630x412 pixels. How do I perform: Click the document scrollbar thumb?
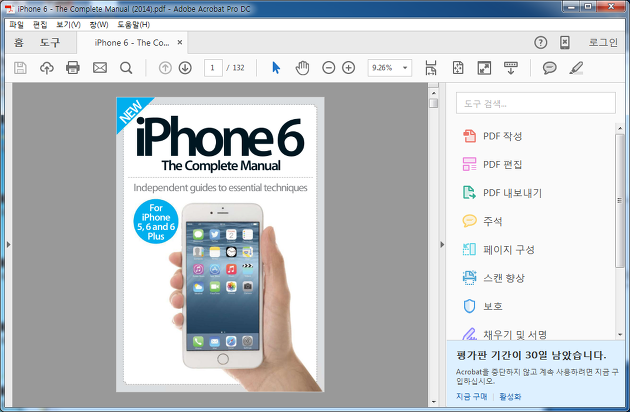click(433, 103)
